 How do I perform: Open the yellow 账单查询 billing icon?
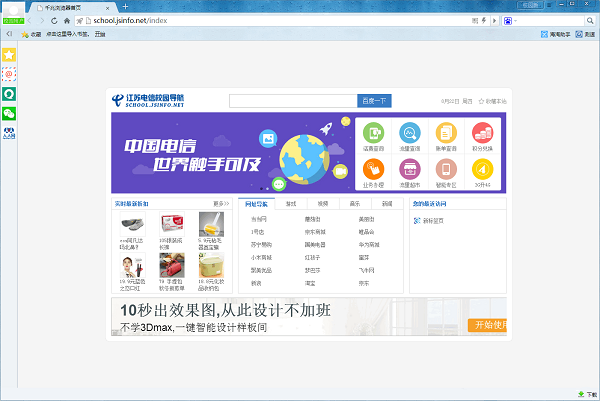click(x=446, y=133)
